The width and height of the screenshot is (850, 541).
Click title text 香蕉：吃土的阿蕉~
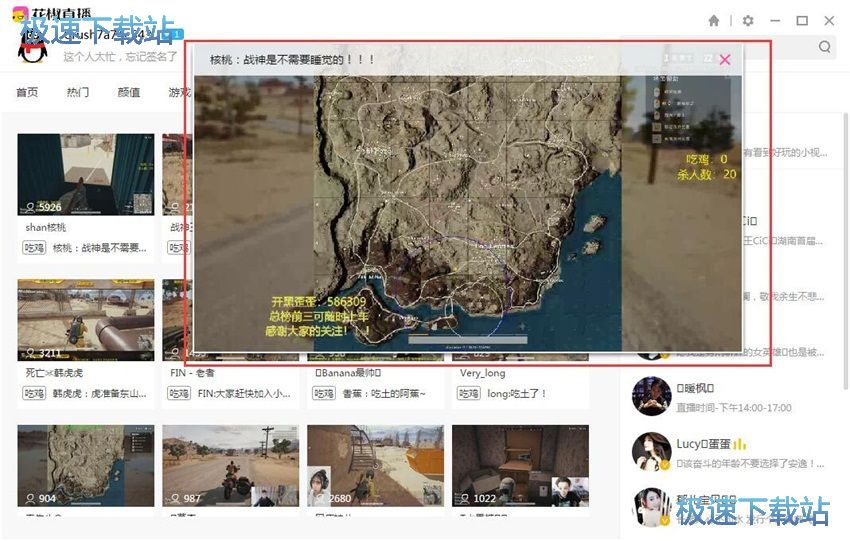[x=384, y=393]
